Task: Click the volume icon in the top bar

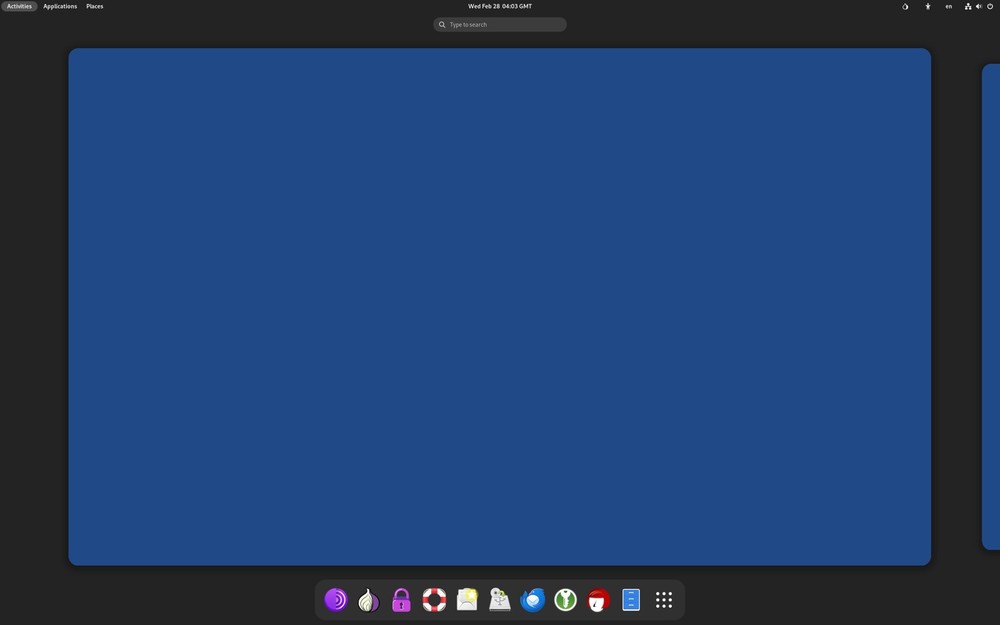Action: (977, 6)
